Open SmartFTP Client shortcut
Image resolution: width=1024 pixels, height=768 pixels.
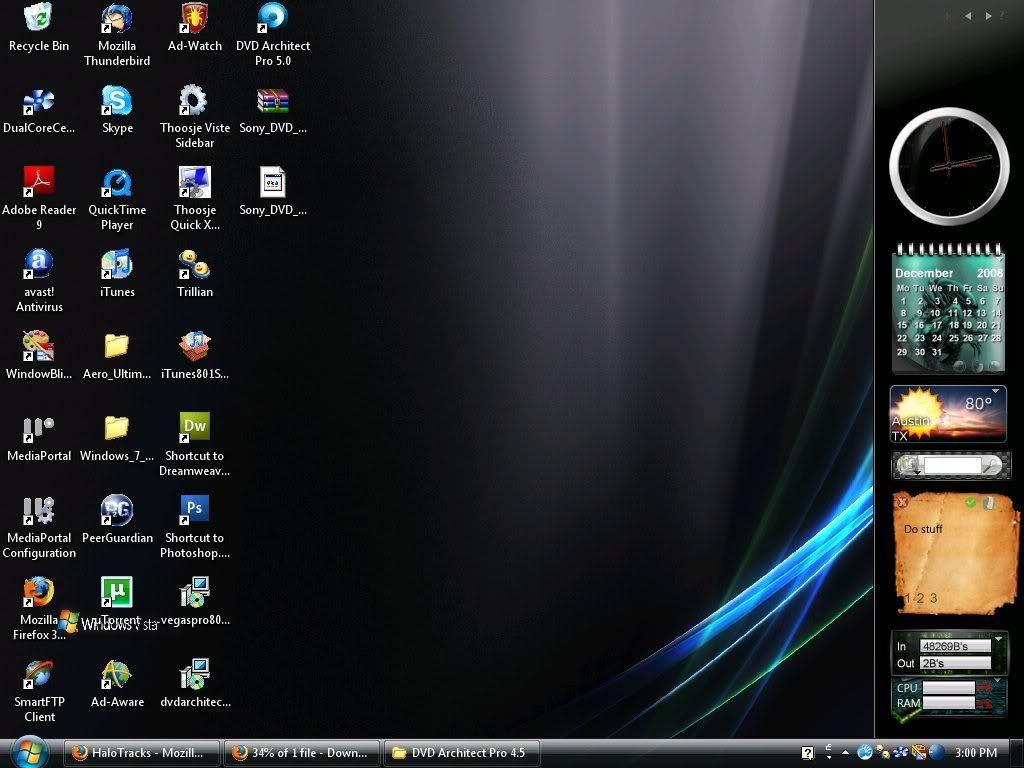[x=39, y=691]
